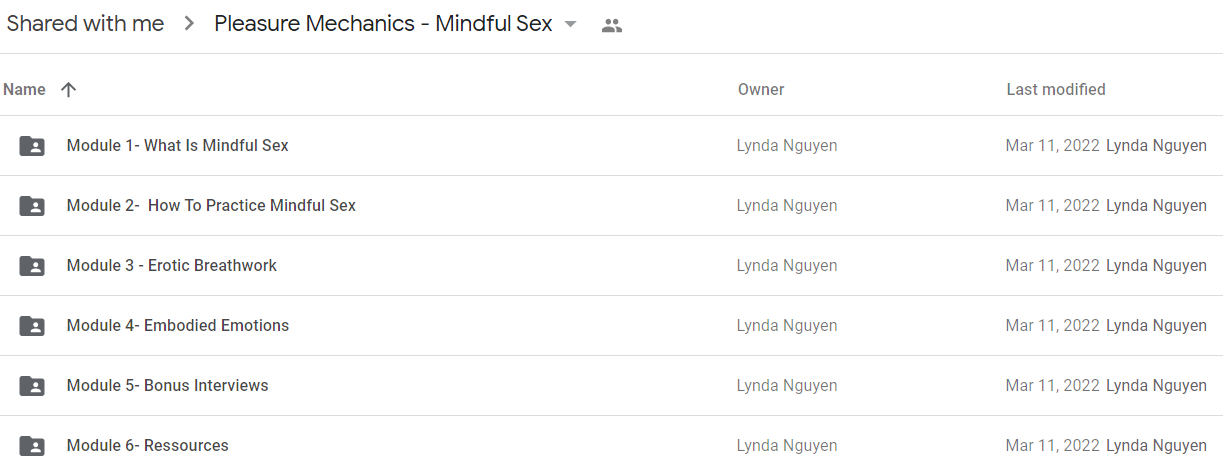
Task: Click the breadcrumb chevron after Shared with me
Action: 189,25
